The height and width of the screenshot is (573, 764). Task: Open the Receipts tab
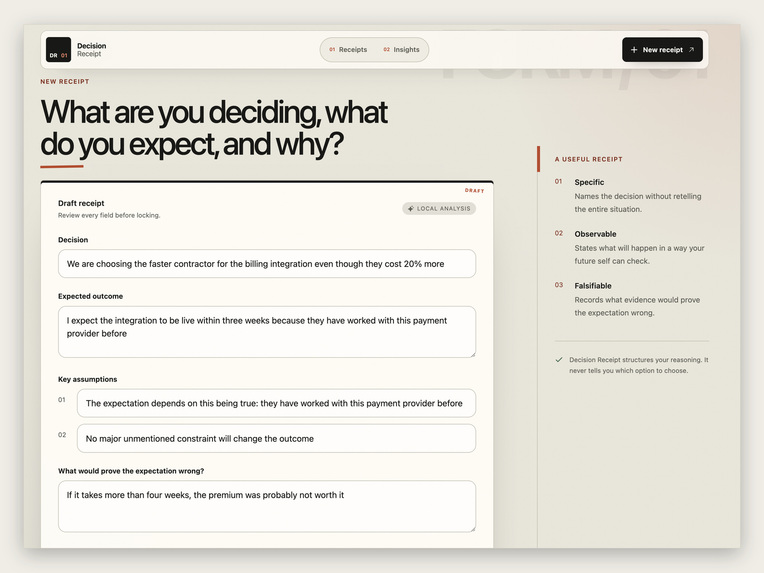(348, 50)
